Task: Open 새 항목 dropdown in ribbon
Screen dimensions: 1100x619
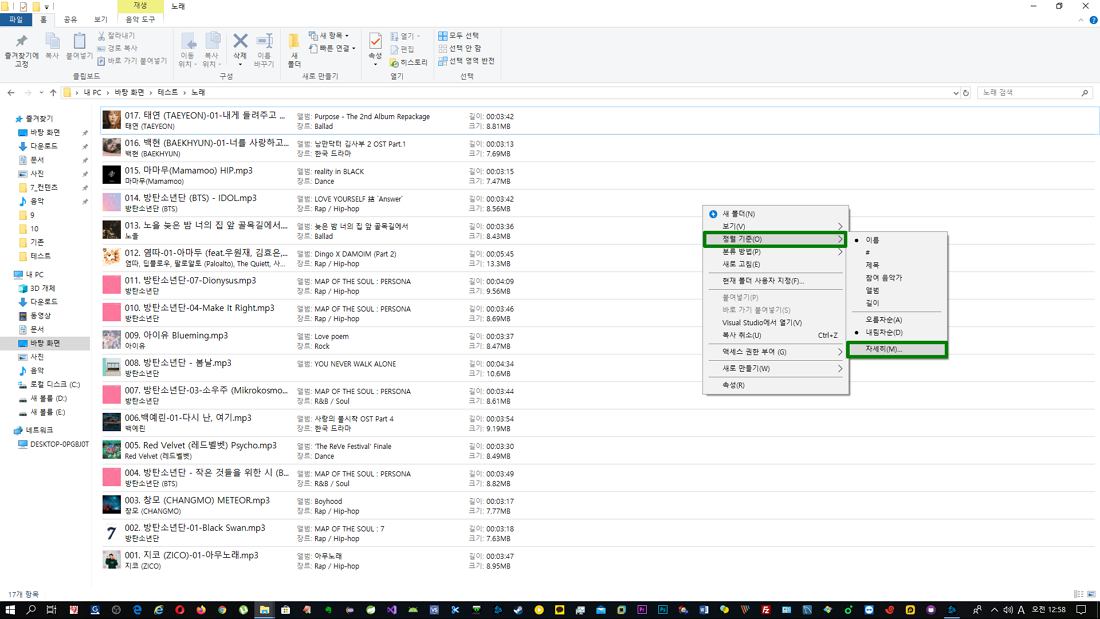Action: point(328,36)
